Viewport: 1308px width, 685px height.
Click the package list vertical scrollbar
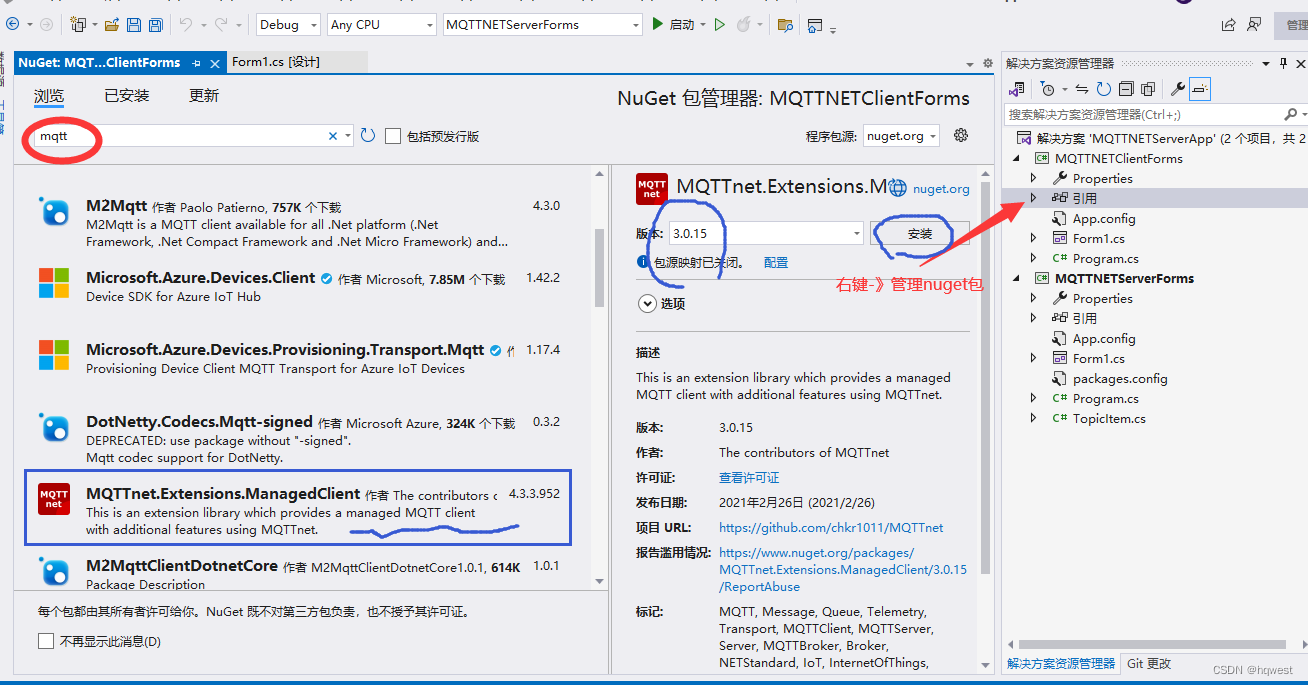(x=600, y=267)
